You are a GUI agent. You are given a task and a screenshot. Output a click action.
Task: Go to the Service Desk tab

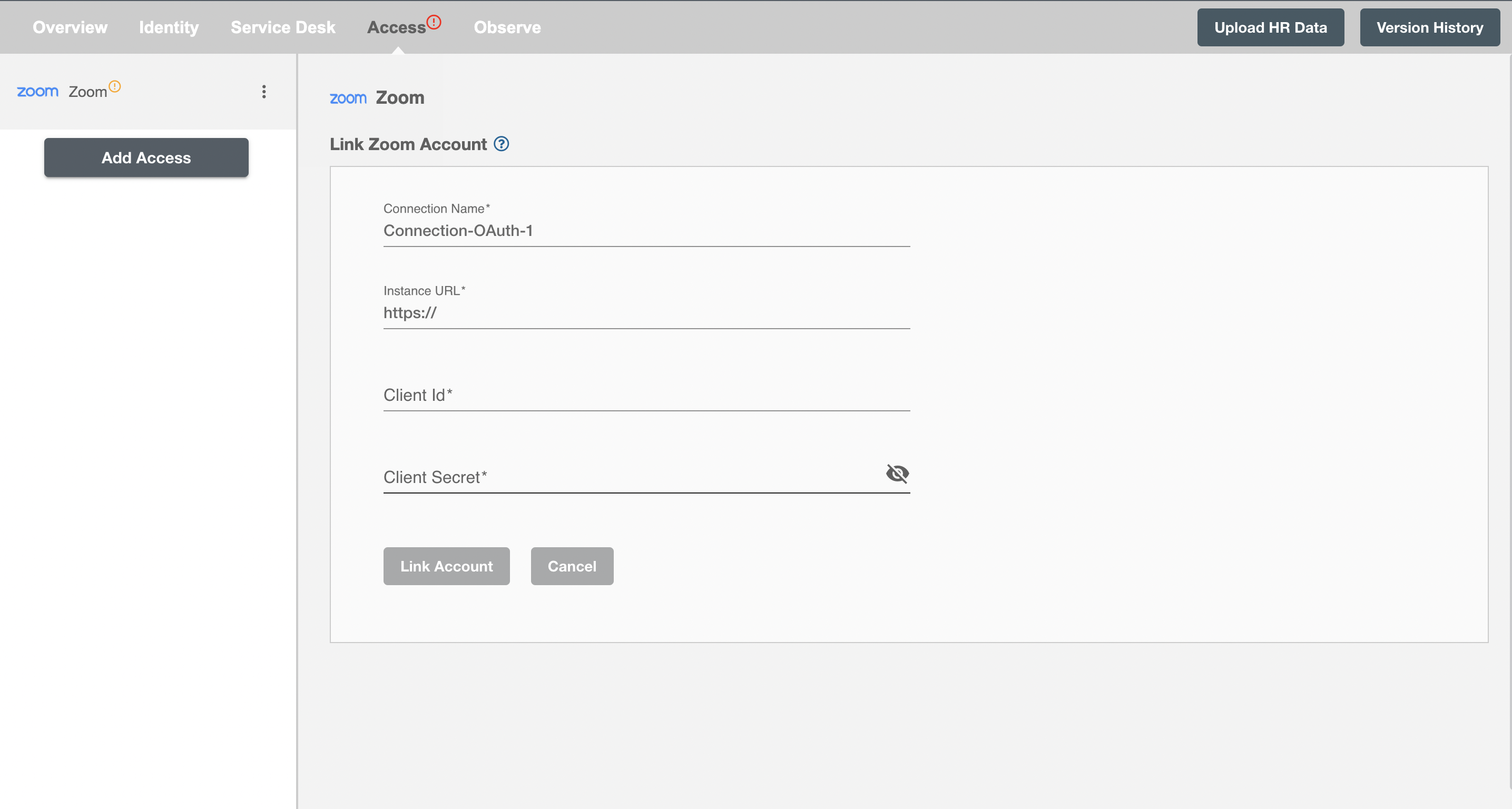click(283, 27)
